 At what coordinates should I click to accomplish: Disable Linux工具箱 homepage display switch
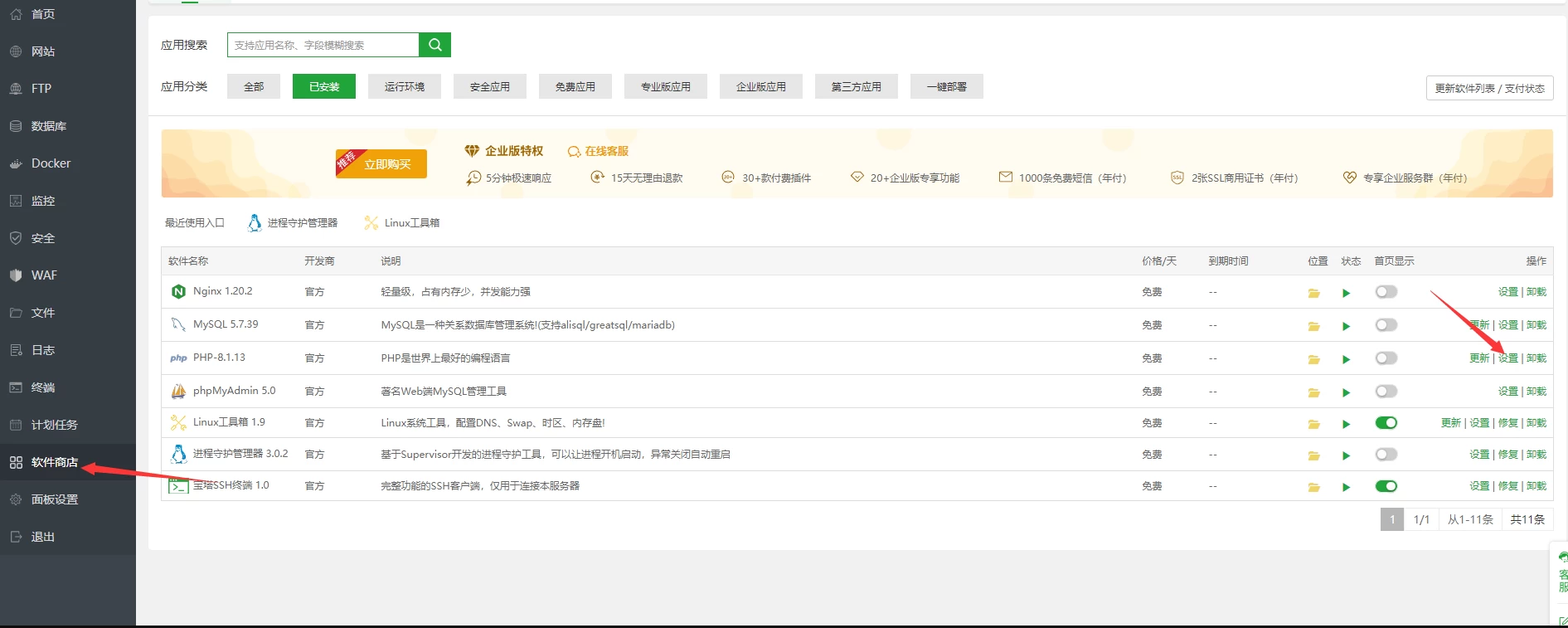1386,422
